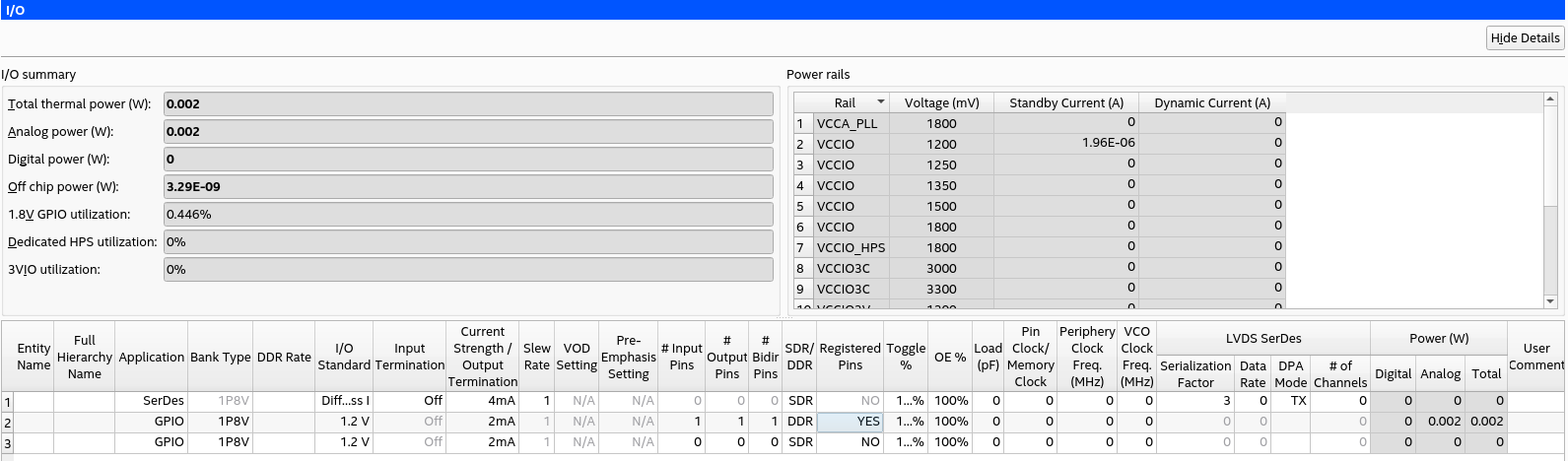The image size is (1568, 461).
Task: Sort by Voltage (mV) column header
Action: click(x=941, y=102)
